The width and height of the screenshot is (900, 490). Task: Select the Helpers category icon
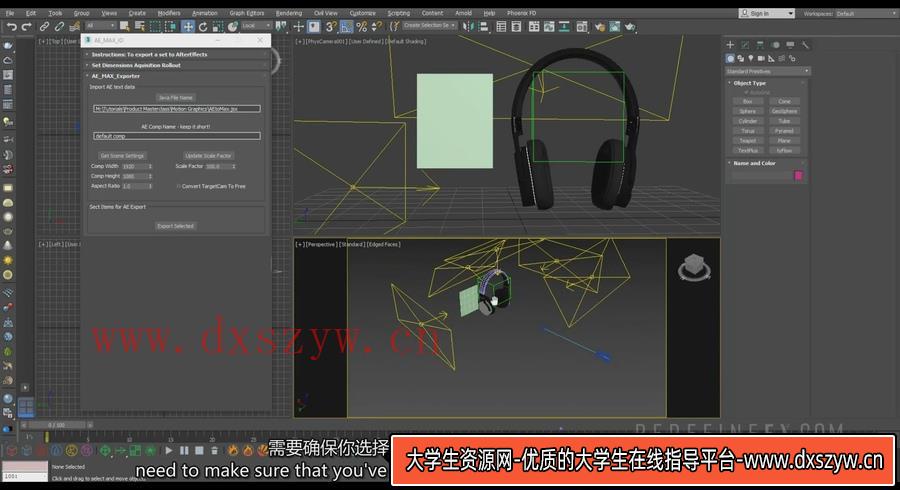coord(771,59)
